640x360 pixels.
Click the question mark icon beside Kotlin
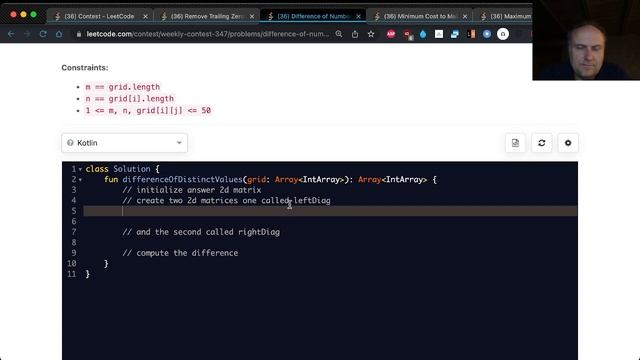[x=70, y=143]
